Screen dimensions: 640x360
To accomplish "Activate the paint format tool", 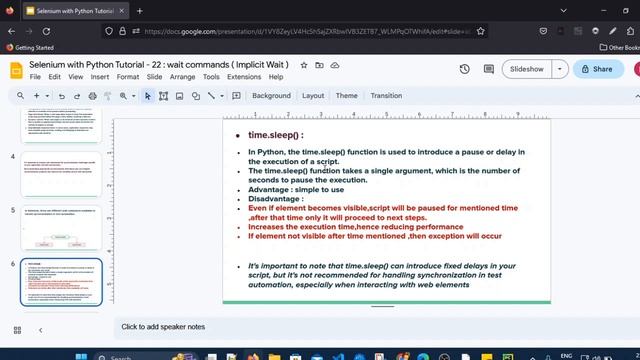I will pyautogui.click(x=108, y=96).
